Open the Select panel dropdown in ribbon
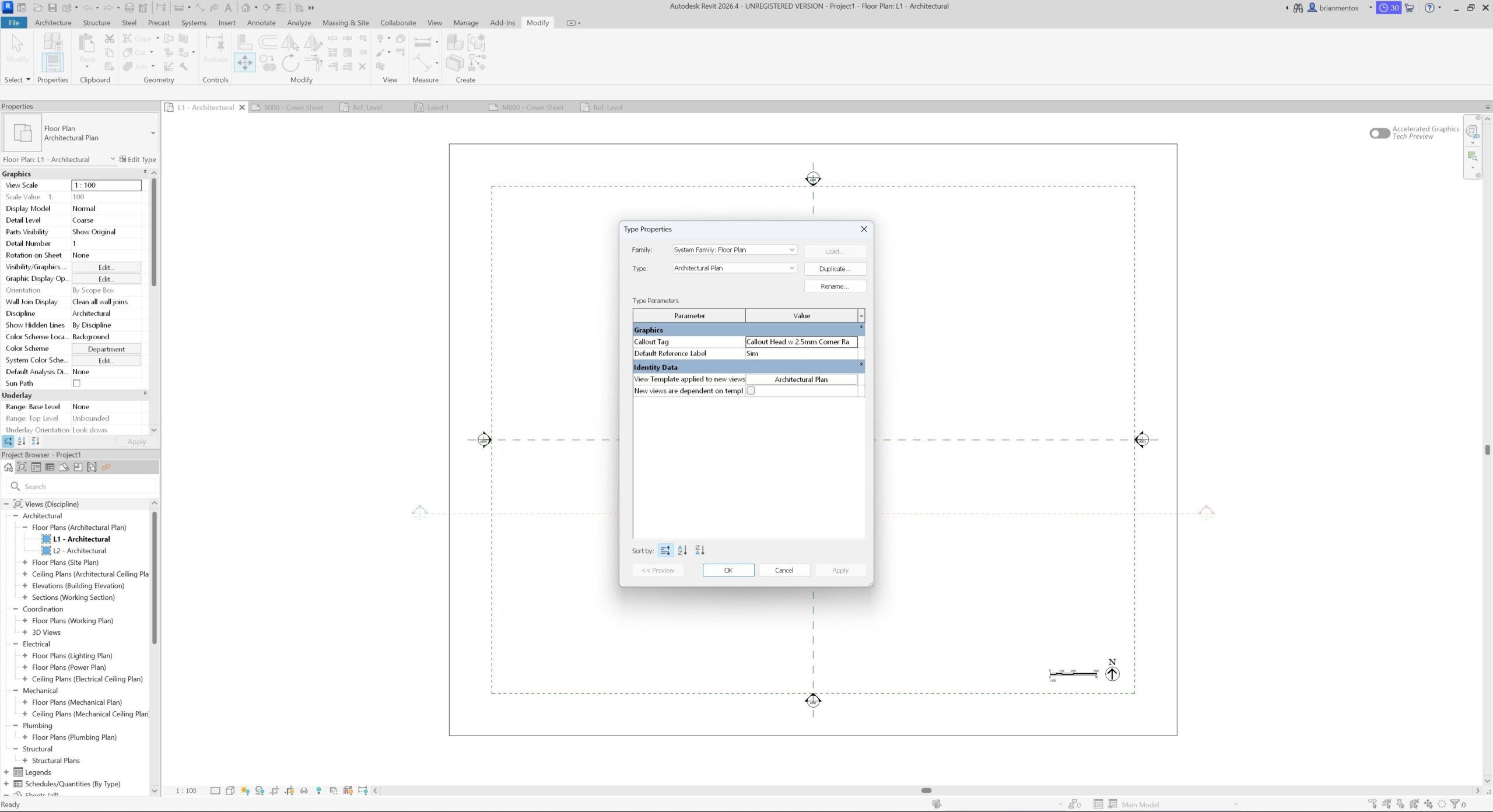Image resolution: width=1493 pixels, height=812 pixels. point(17,80)
